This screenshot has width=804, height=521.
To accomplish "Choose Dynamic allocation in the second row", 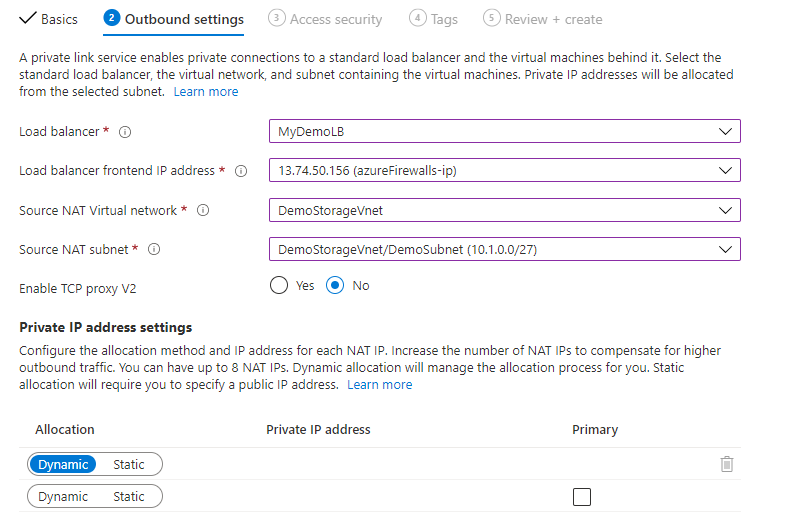I will (x=63, y=497).
